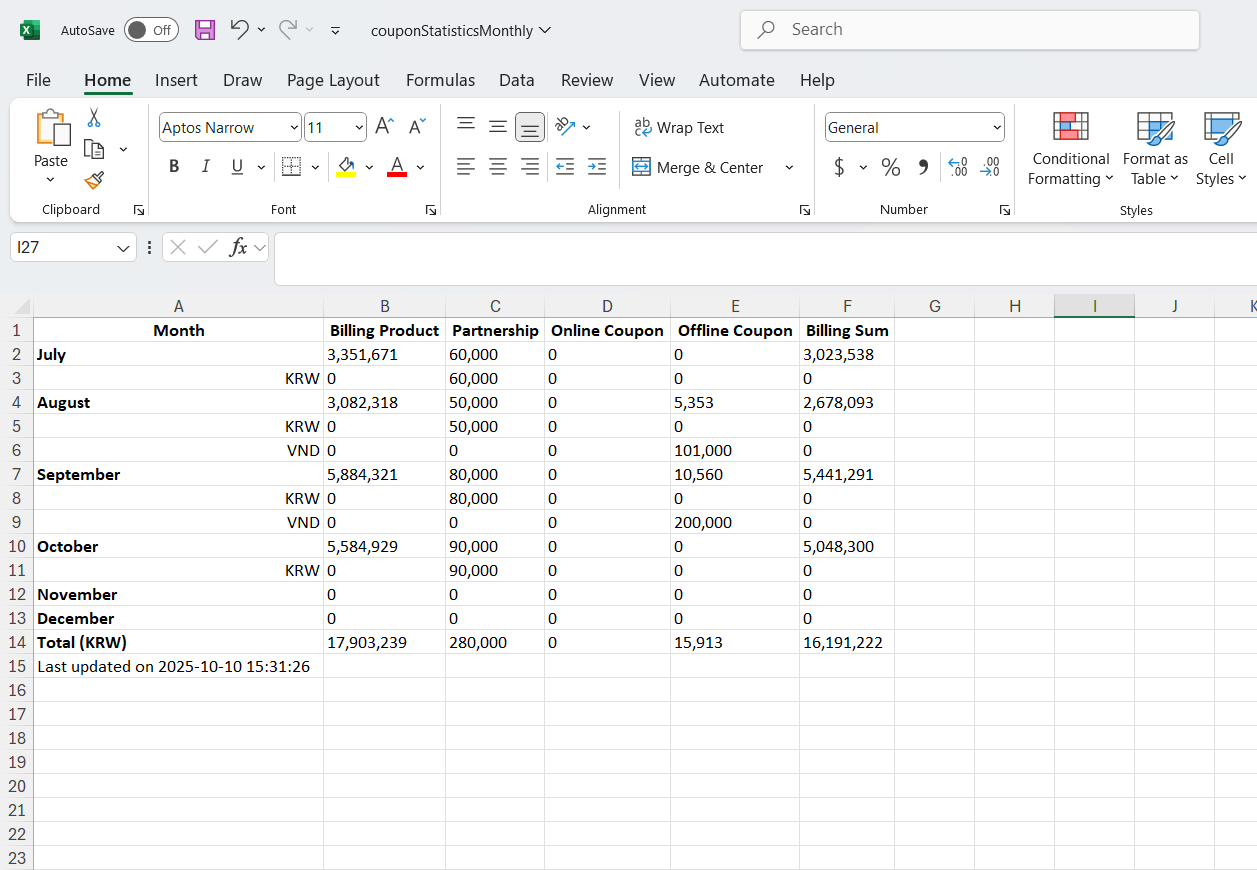Screen dimensions: 1257x870
Task: Open the font name dropdown
Action: [293, 127]
